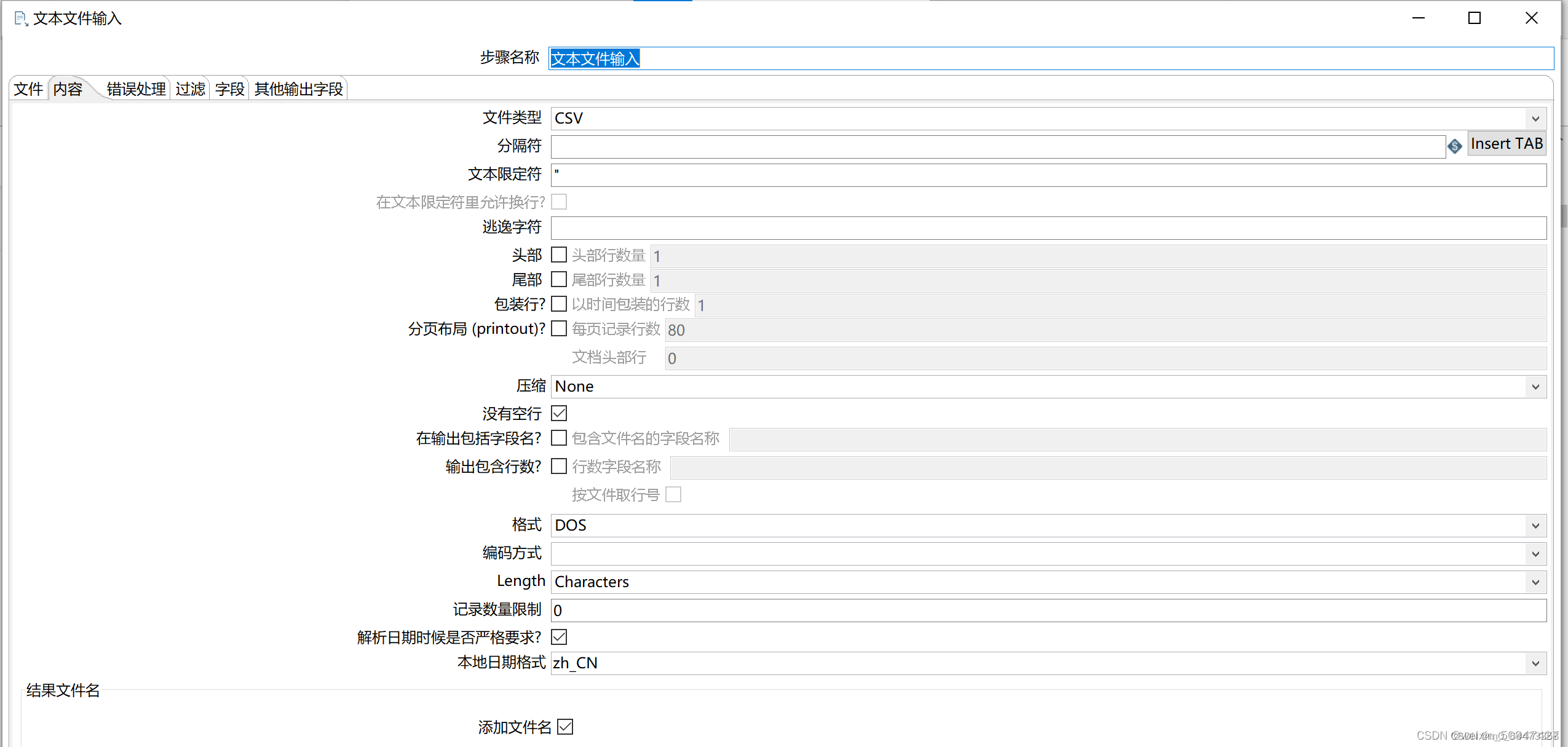Uncheck the 添加文件名 checkbox

[x=565, y=727]
